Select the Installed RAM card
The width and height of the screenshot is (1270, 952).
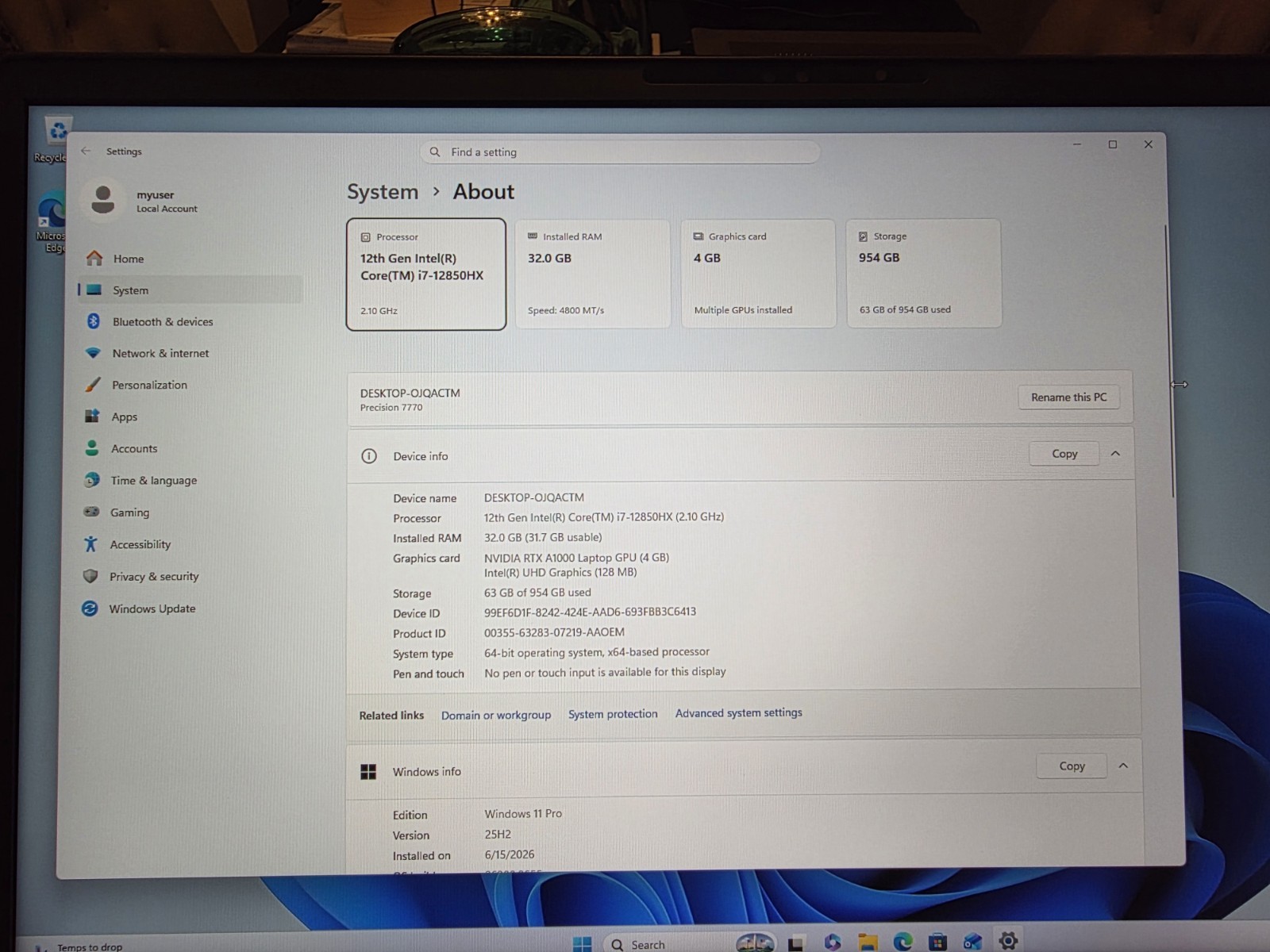593,274
